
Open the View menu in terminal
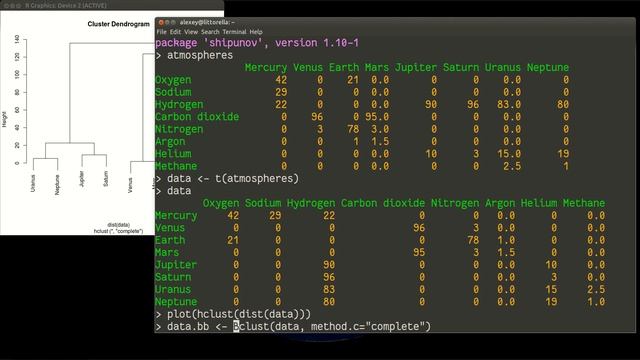click(191, 32)
